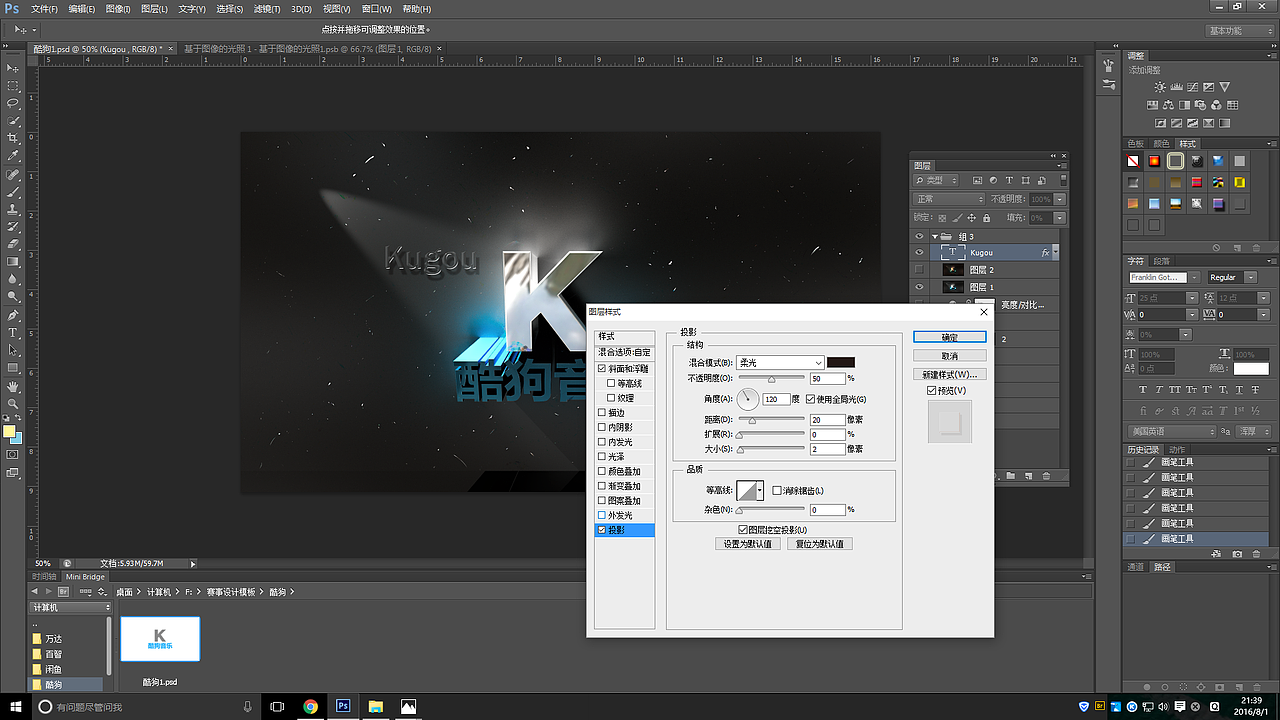Click the 酷狗1.psd thumbnail in Mini Bridge
Image resolution: width=1280 pixels, height=720 pixels.
pos(160,638)
